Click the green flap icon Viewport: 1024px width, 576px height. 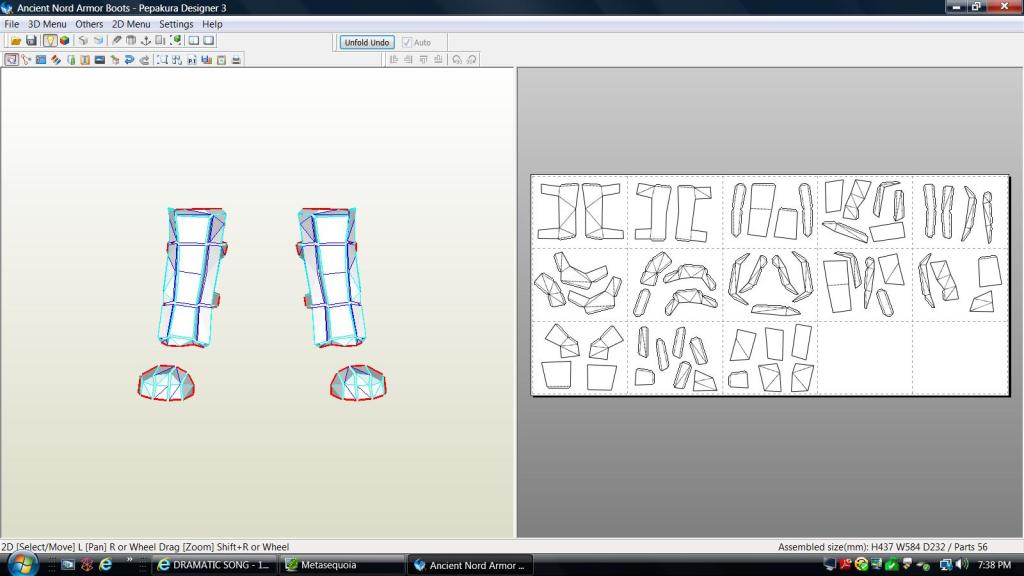click(x=71, y=59)
